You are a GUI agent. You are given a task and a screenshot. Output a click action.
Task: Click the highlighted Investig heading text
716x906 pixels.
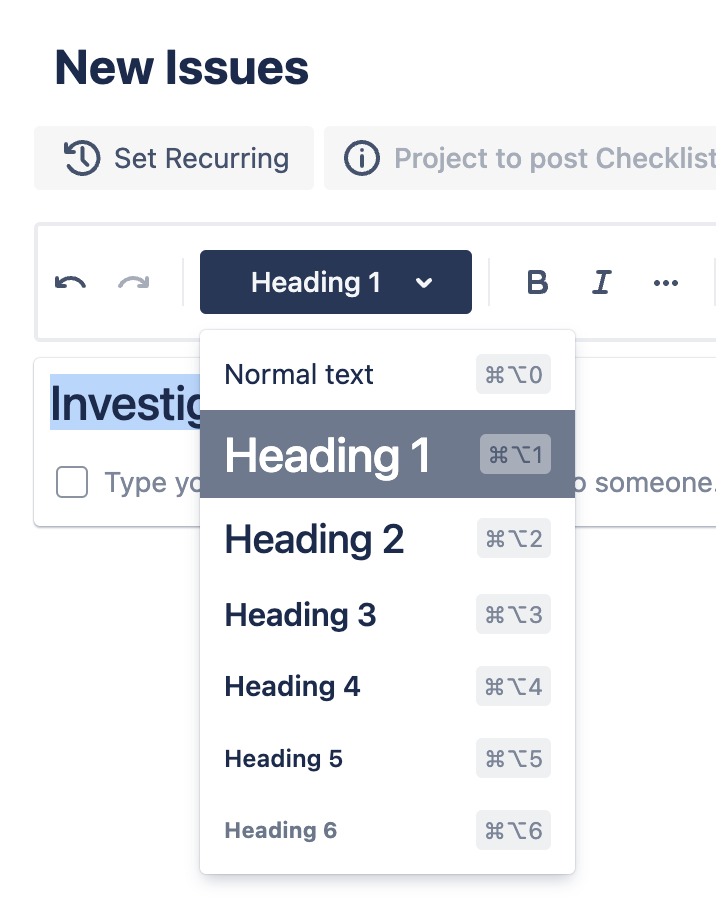click(x=126, y=403)
